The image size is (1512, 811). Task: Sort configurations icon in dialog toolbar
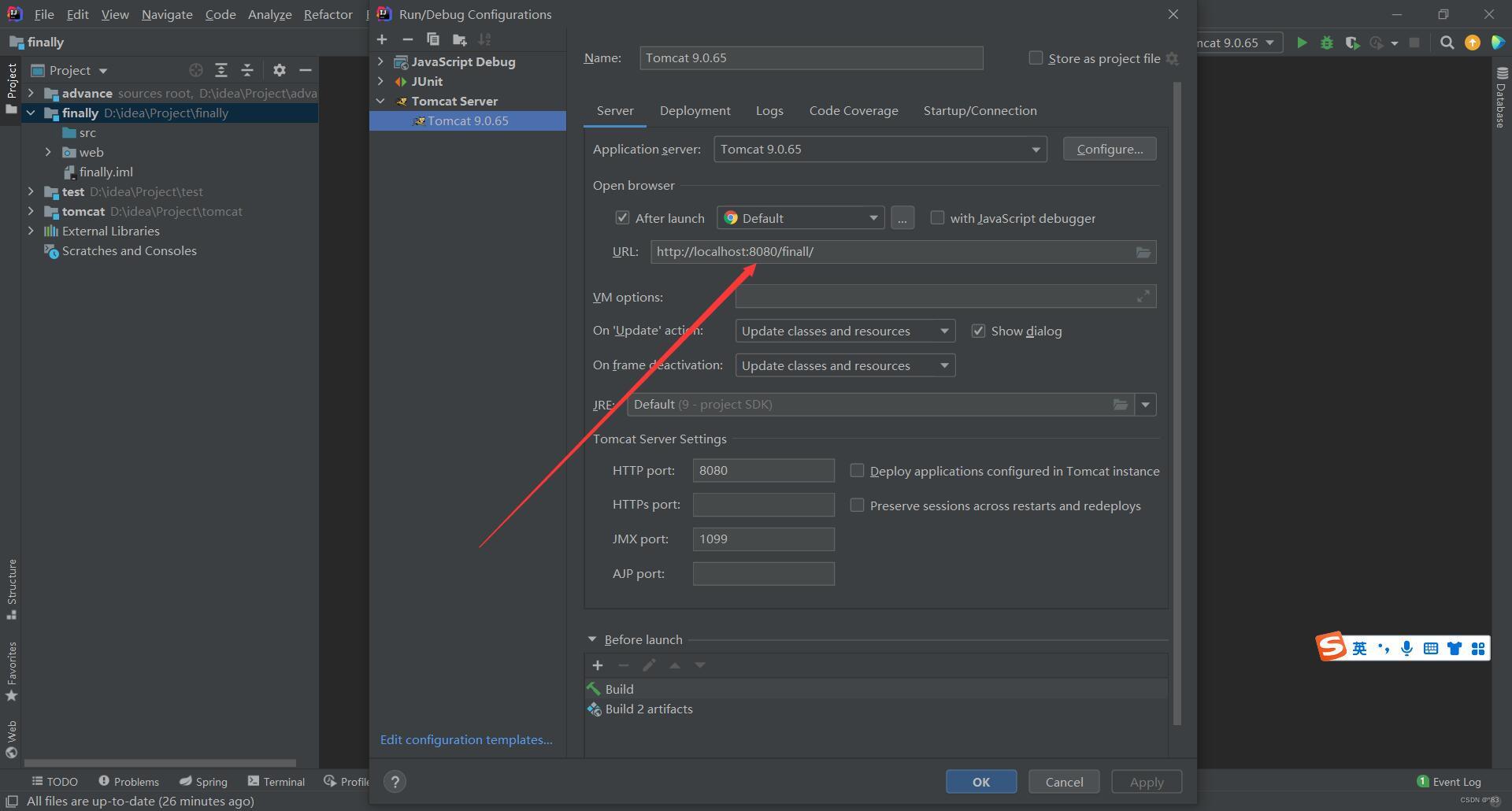coord(485,39)
